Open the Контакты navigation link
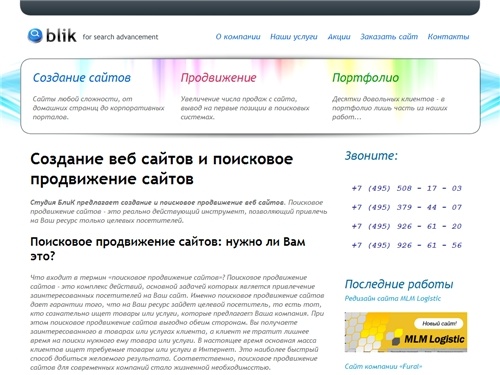 click(448, 37)
